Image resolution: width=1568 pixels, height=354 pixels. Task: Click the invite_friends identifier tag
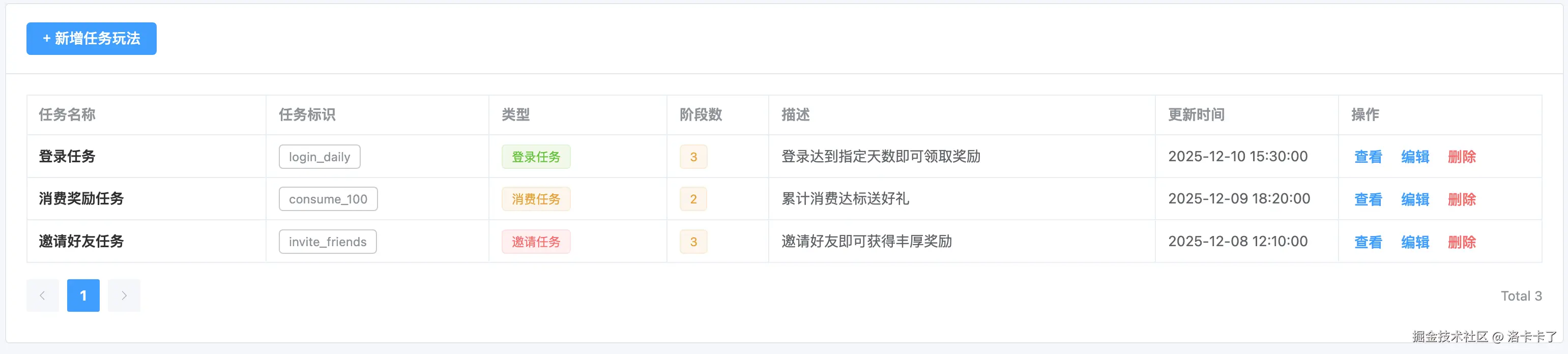[328, 242]
